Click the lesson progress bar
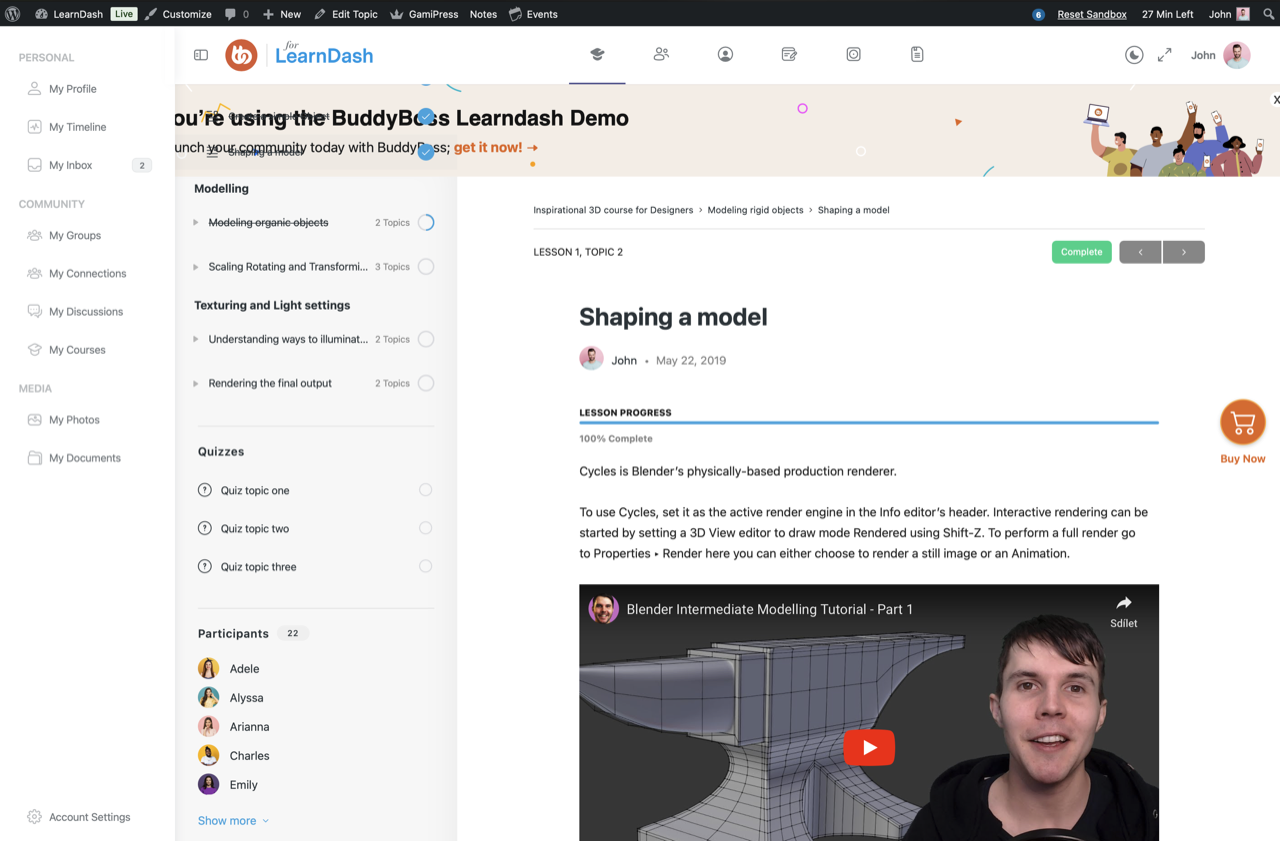 868,423
